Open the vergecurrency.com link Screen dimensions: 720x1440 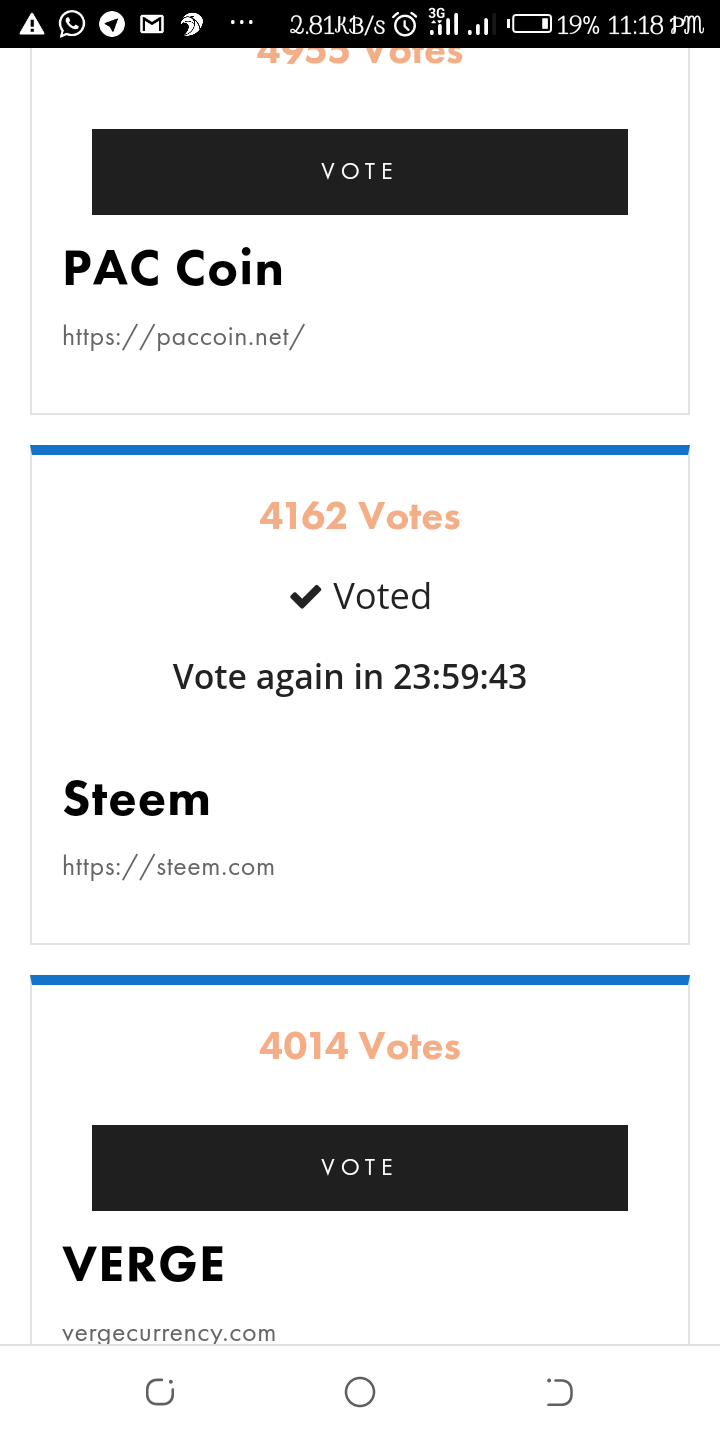coord(169,1333)
